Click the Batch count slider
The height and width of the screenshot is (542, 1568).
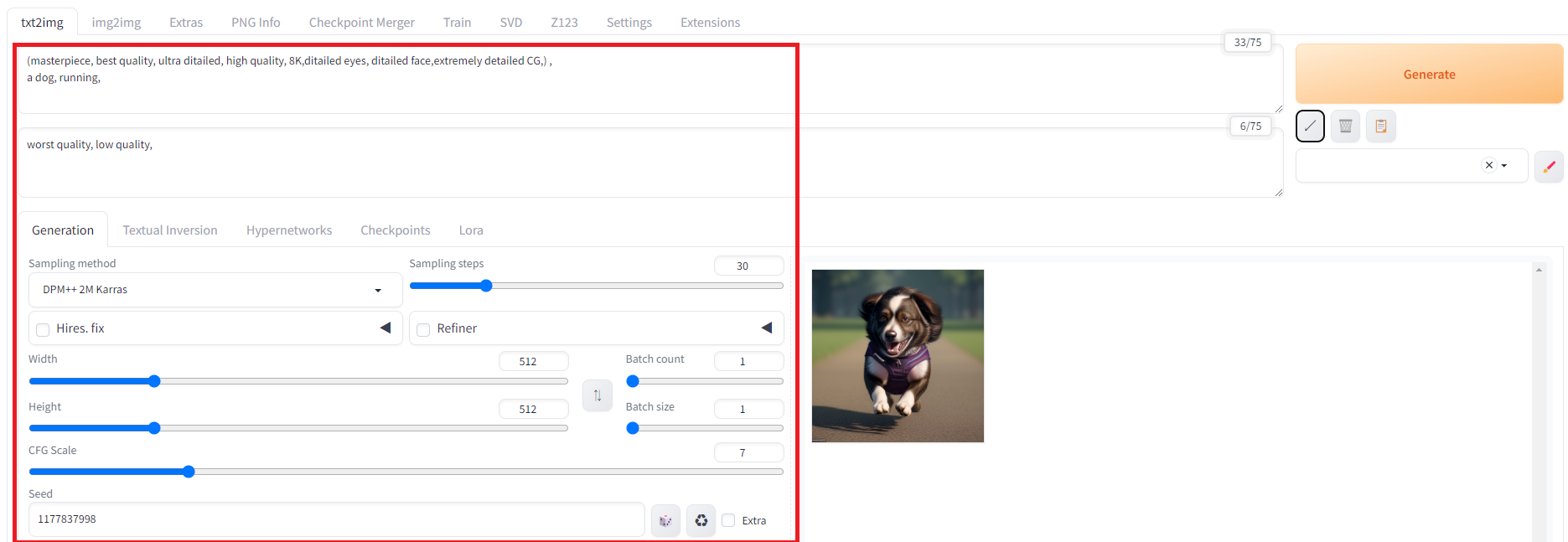pyautogui.click(x=705, y=381)
